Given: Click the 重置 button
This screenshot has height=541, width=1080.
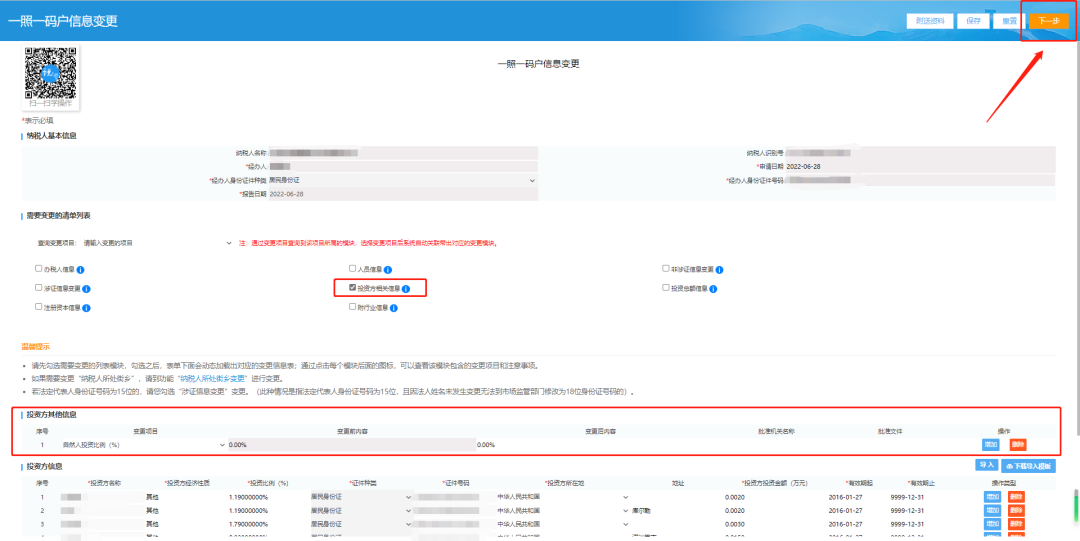Looking at the screenshot, I should coord(1008,21).
